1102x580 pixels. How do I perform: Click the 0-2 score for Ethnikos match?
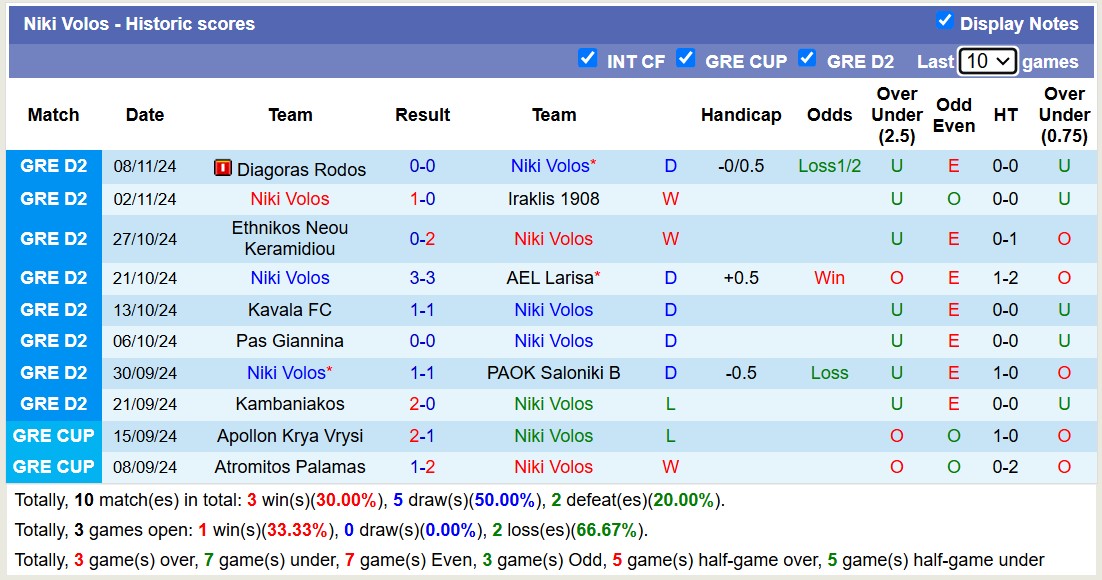point(422,239)
